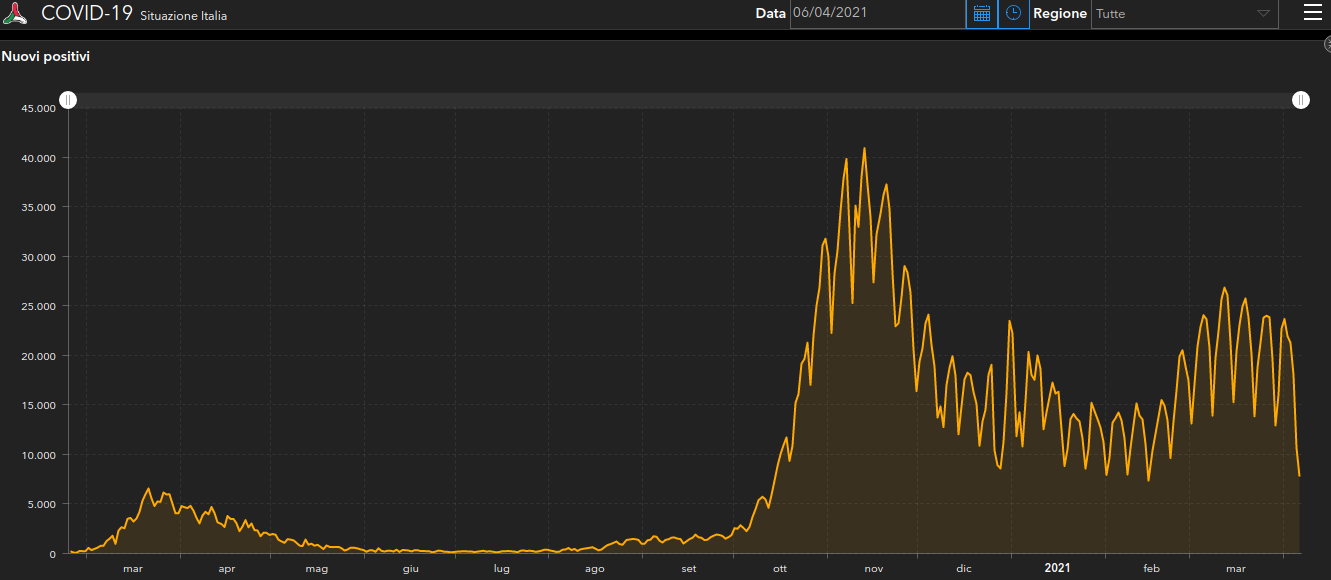
Task: Click the 'Regione' label
Action: (1059, 14)
